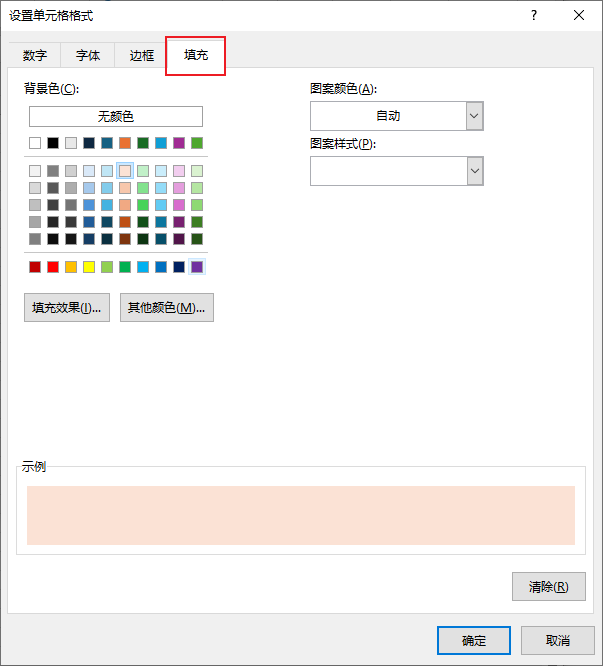Image resolution: width=603 pixels, height=666 pixels.
Task: Expand the 图案样式 dropdown arrow
Action: tap(475, 171)
